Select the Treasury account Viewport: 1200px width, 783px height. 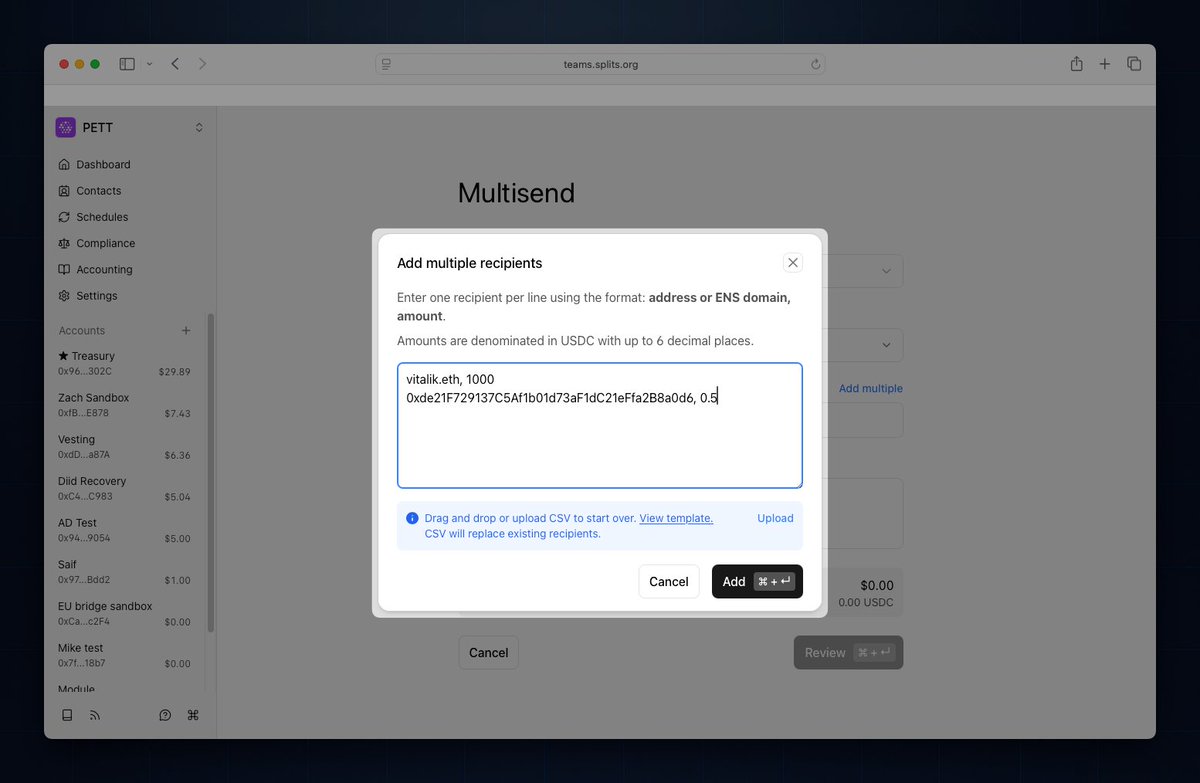[124, 363]
